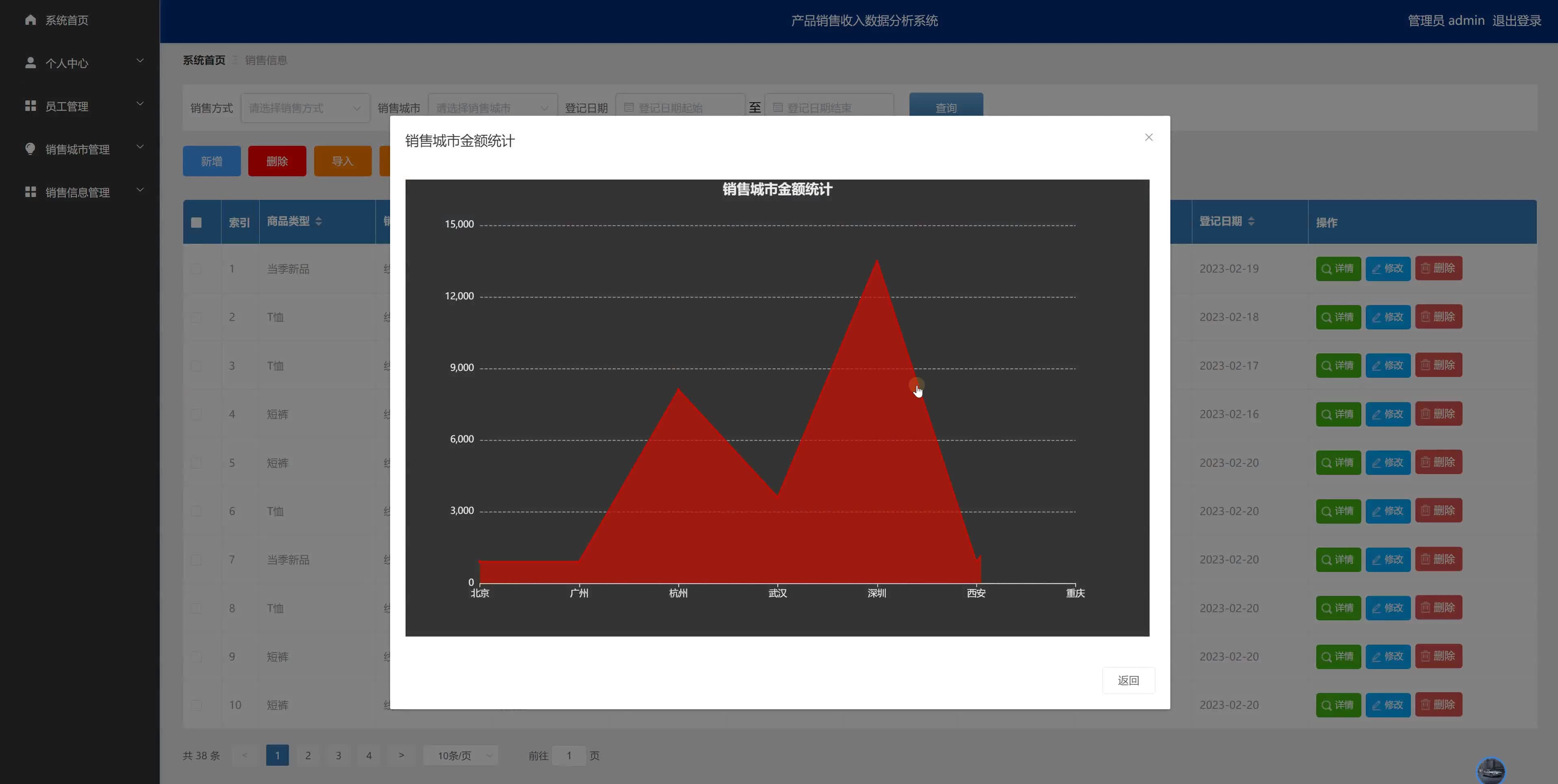
Task: Click the 退出登录 link
Action: [x=1516, y=21]
